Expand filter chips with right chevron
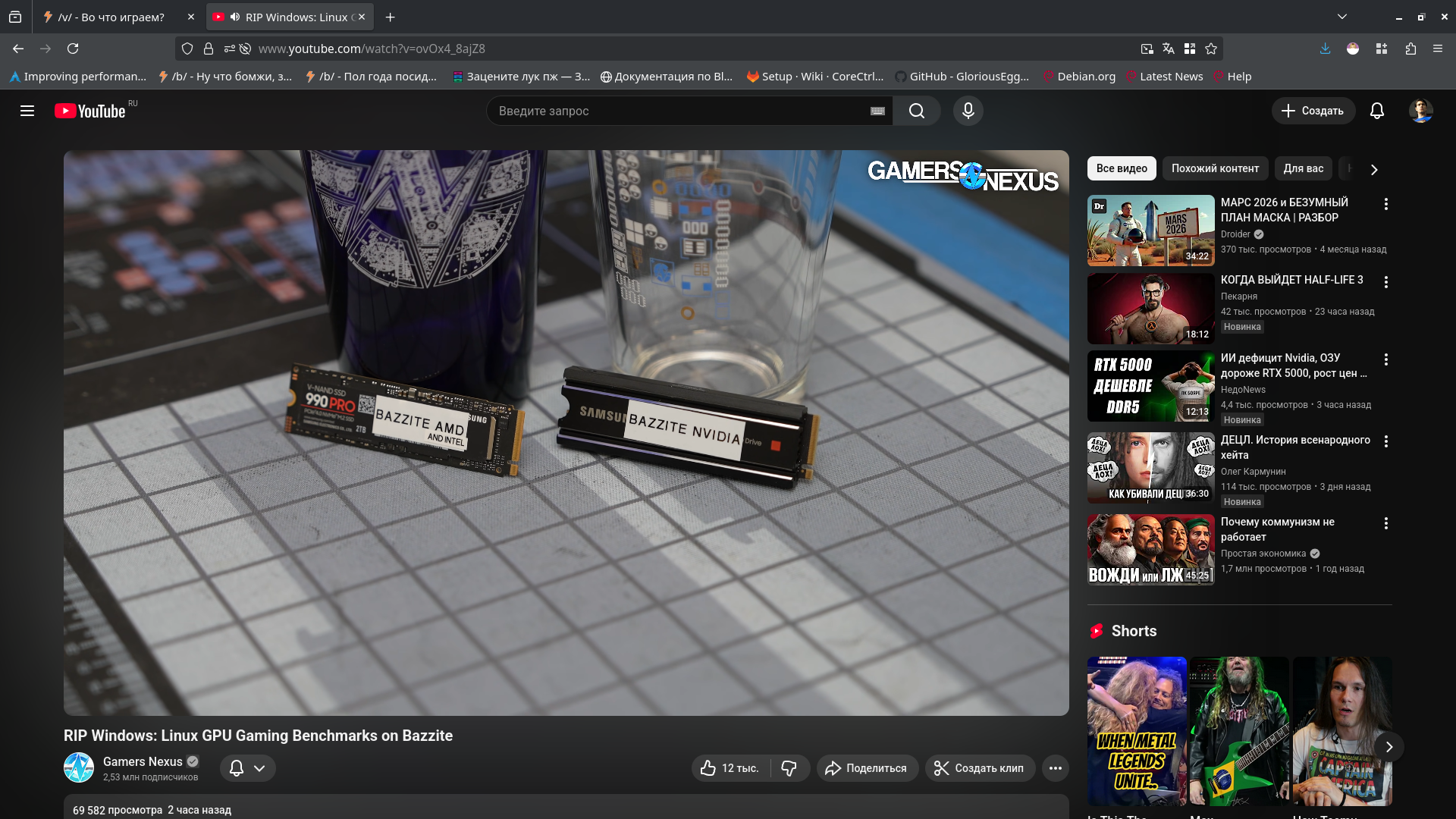The height and width of the screenshot is (819, 1456). tap(1373, 169)
